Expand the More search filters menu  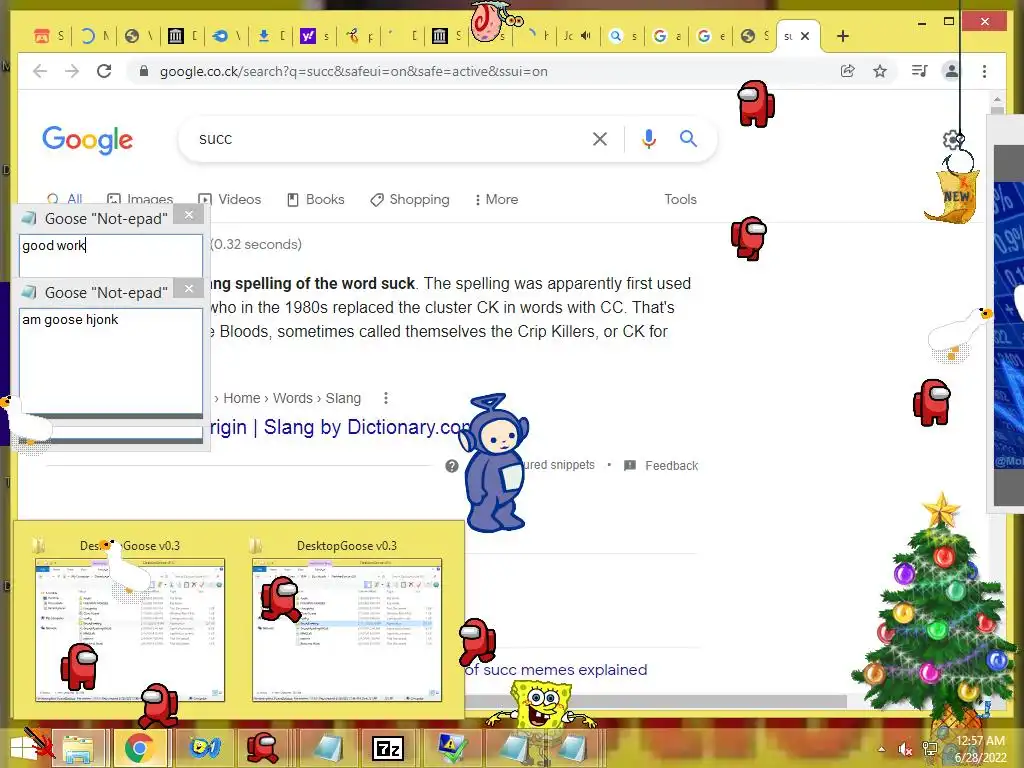(496, 199)
